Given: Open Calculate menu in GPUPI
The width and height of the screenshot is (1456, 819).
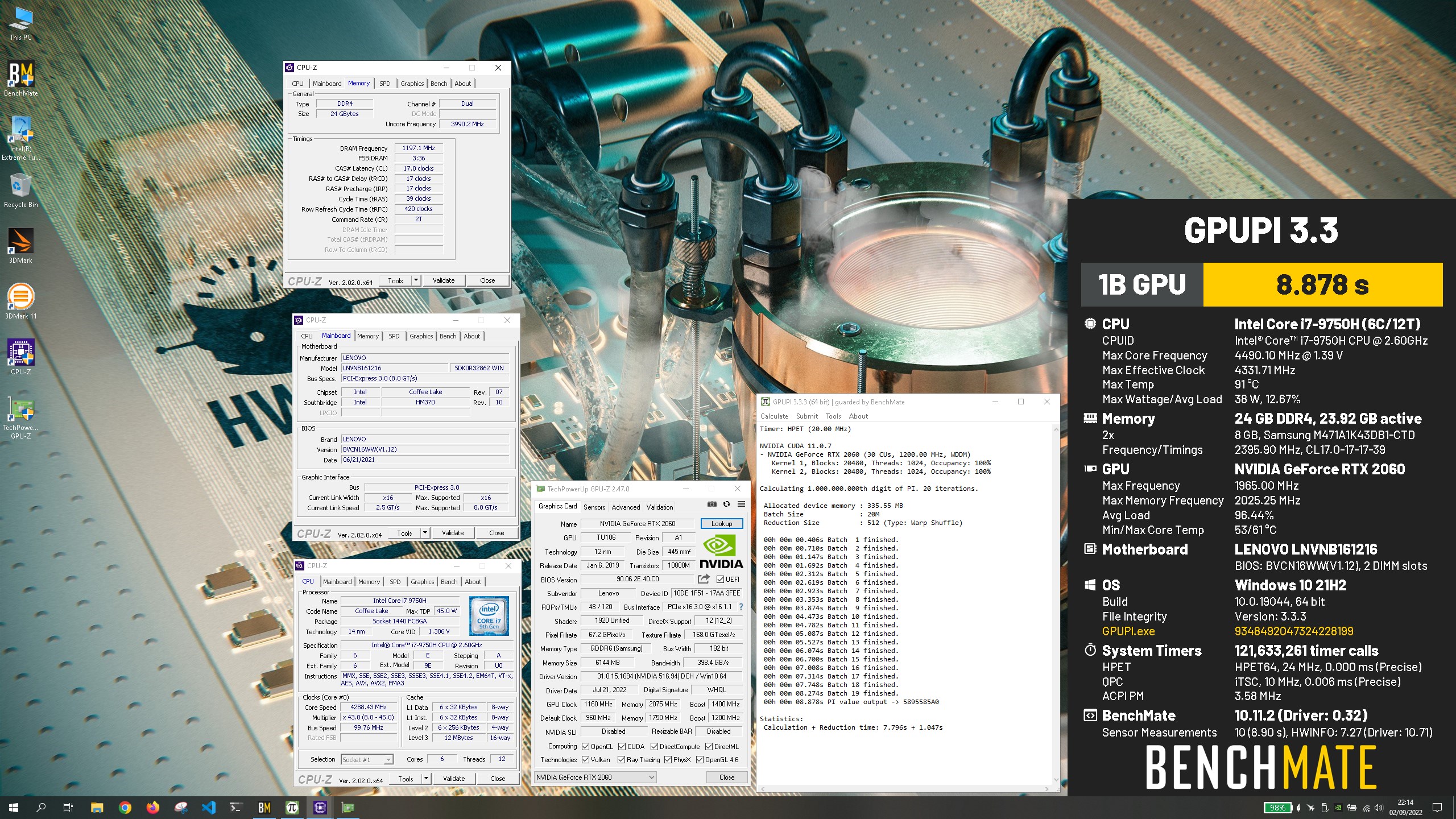Looking at the screenshot, I should tap(774, 416).
